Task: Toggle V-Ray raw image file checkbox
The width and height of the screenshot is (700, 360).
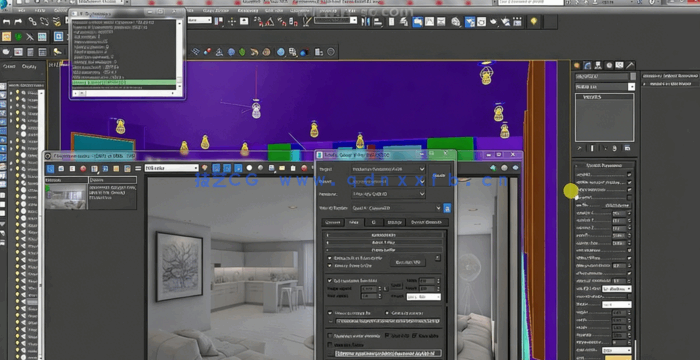Action: pyautogui.click(x=330, y=313)
